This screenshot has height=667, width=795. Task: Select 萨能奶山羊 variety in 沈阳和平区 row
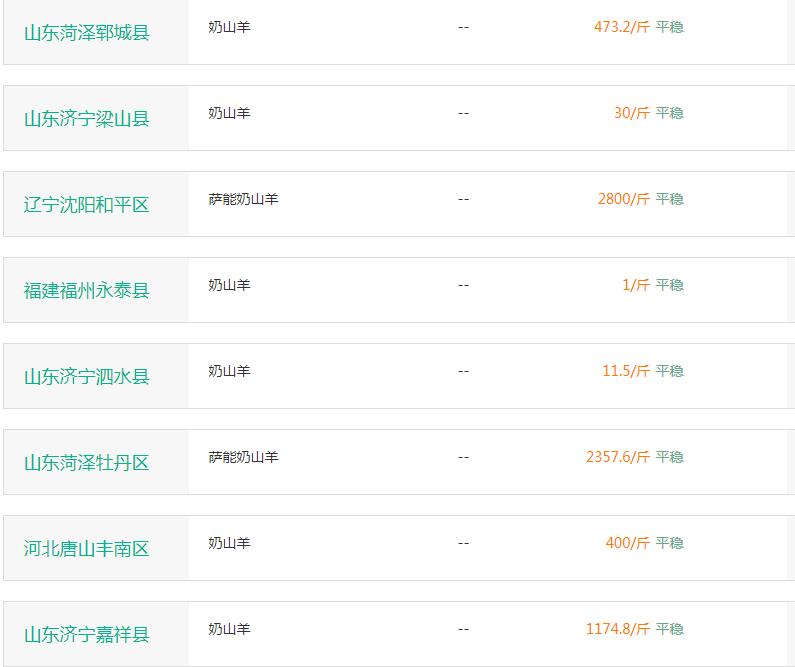coord(243,199)
